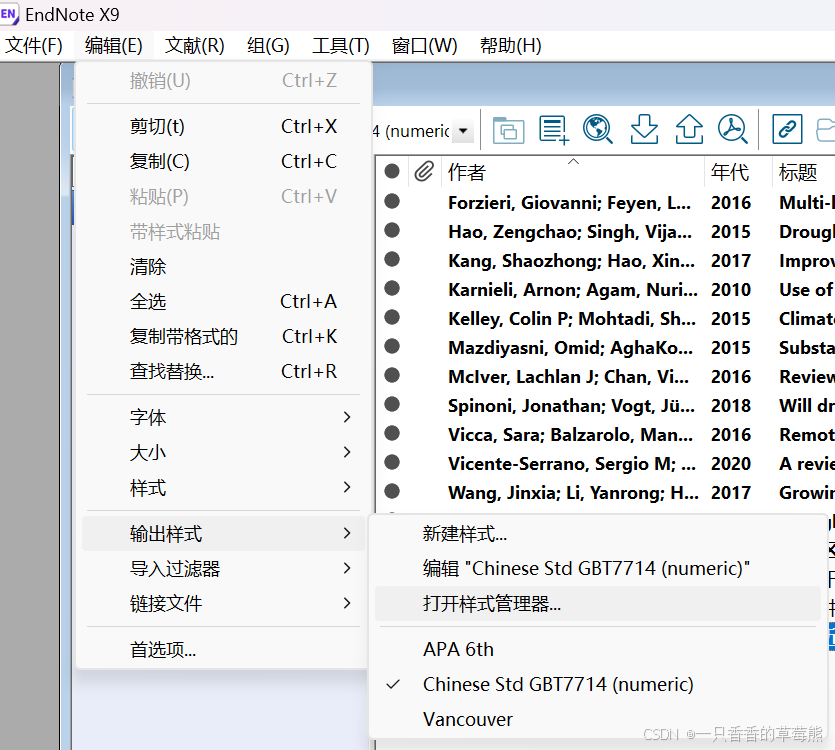This screenshot has width=835, height=750.
Task: Select the Vicente-Serrano, Sergio M reference
Action: 572,463
